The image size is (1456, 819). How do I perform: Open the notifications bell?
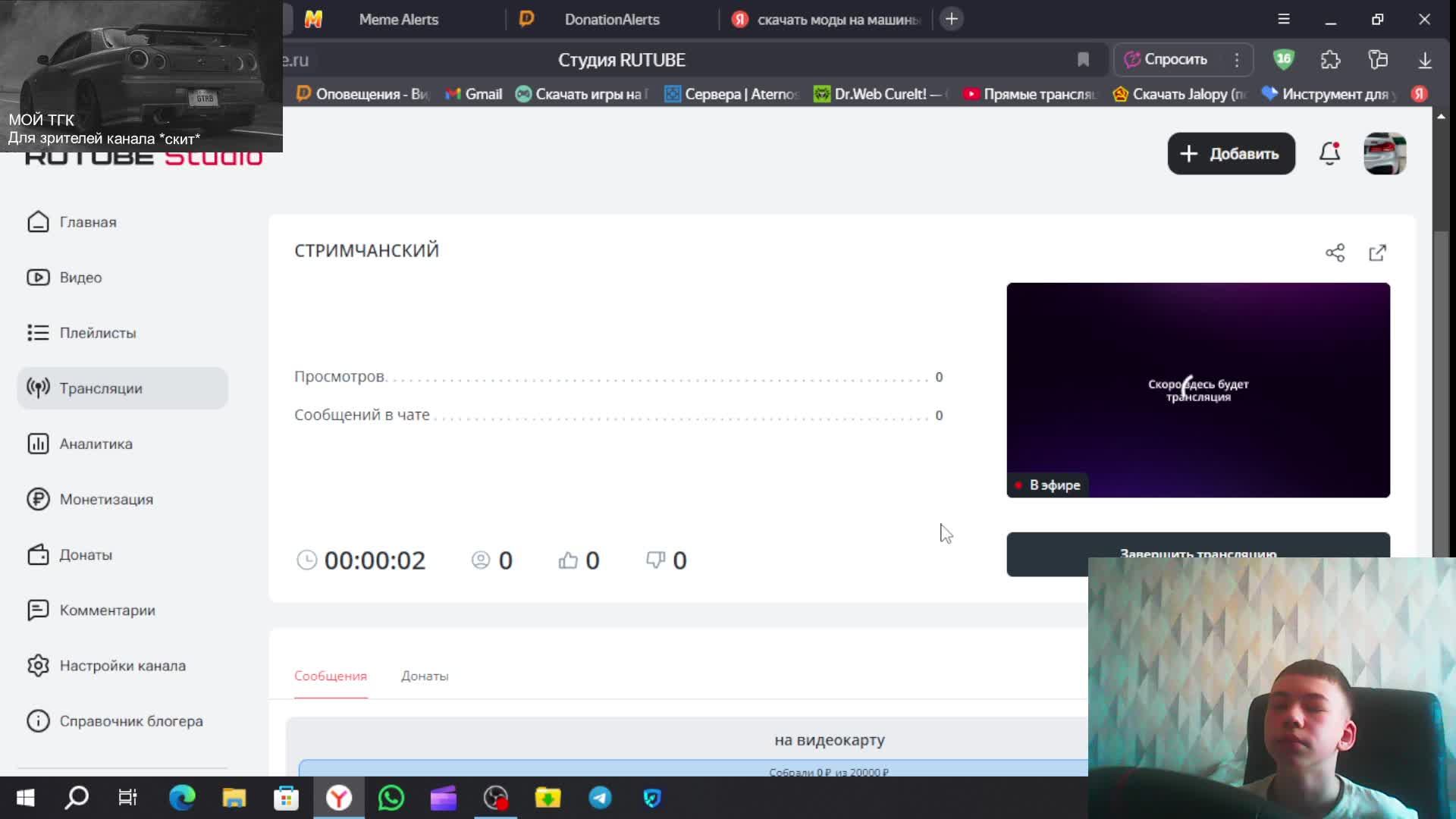pos(1329,154)
